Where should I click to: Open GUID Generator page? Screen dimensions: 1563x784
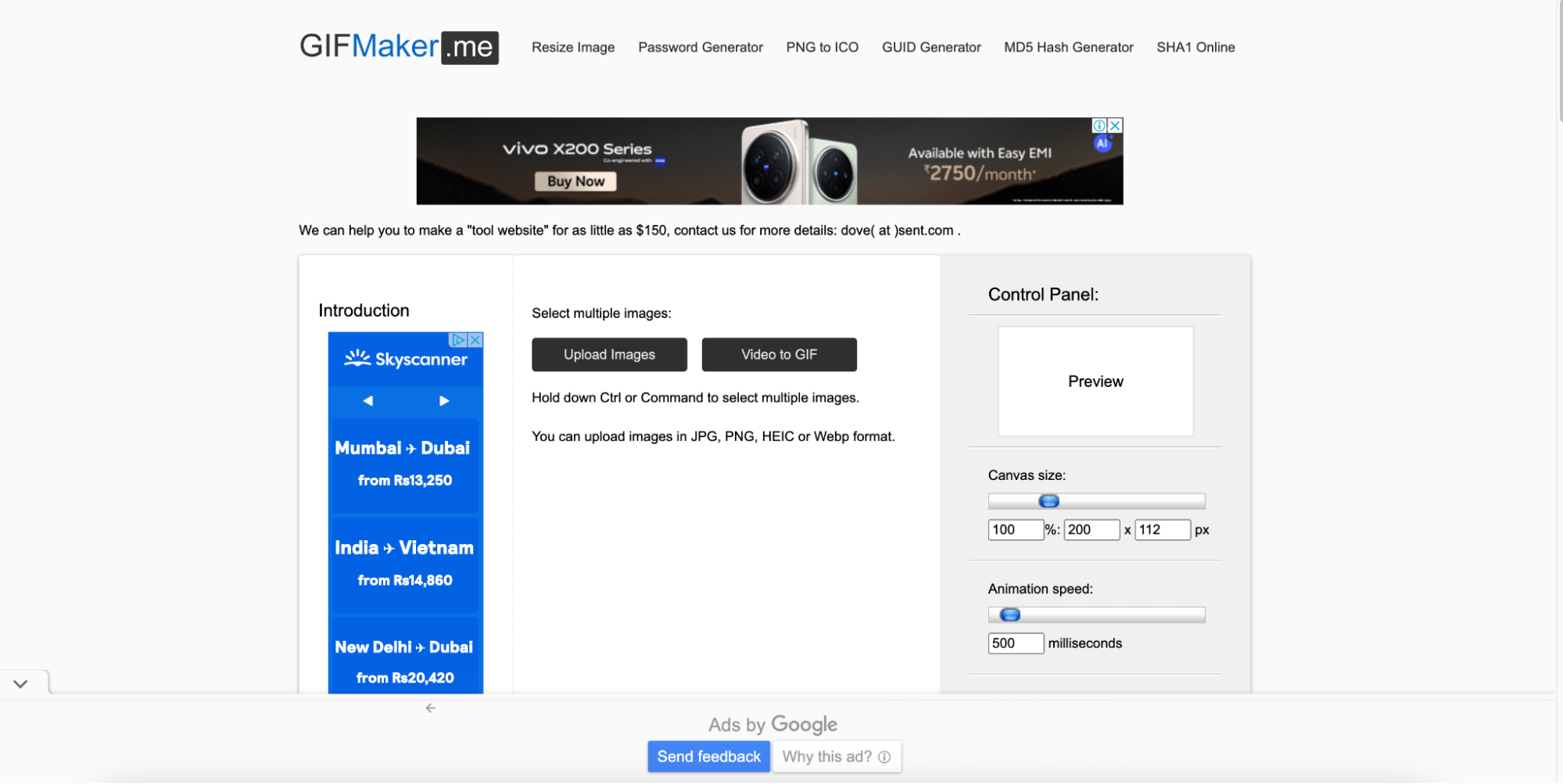pos(931,48)
